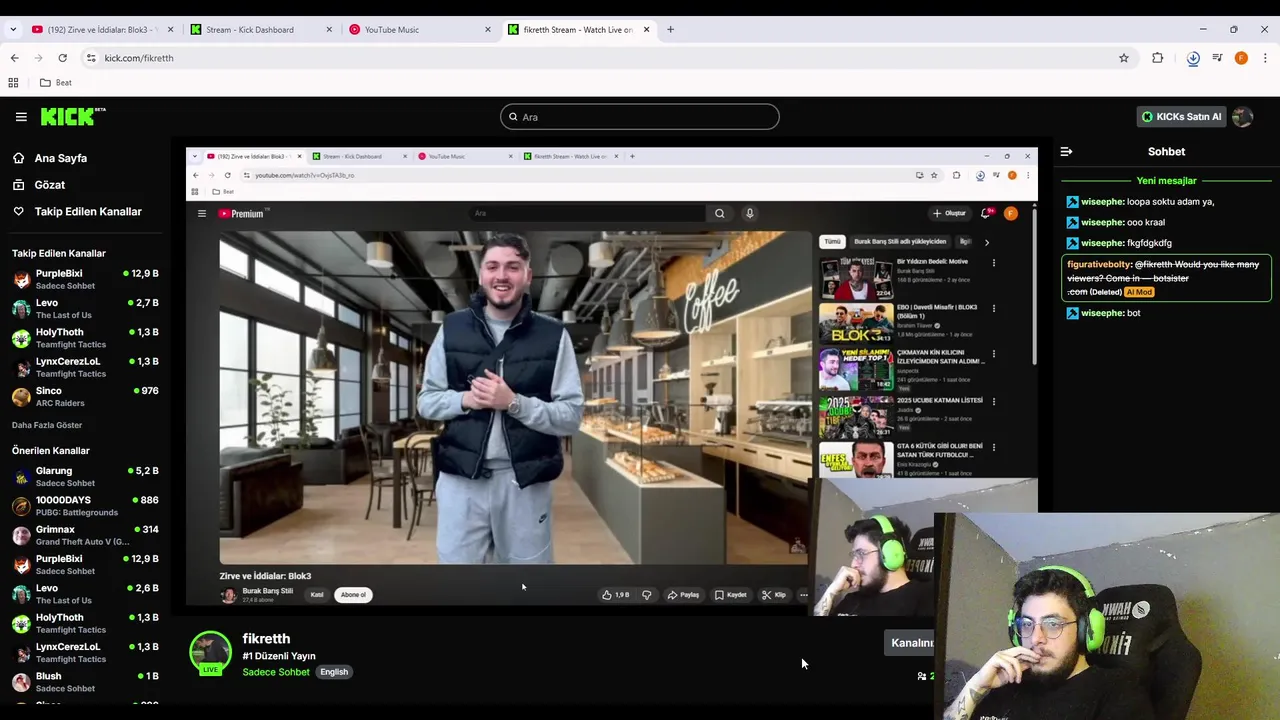
Task: Click the 2025 UCUBE KATMAN LİSTESİ thumbnail
Action: [856, 416]
